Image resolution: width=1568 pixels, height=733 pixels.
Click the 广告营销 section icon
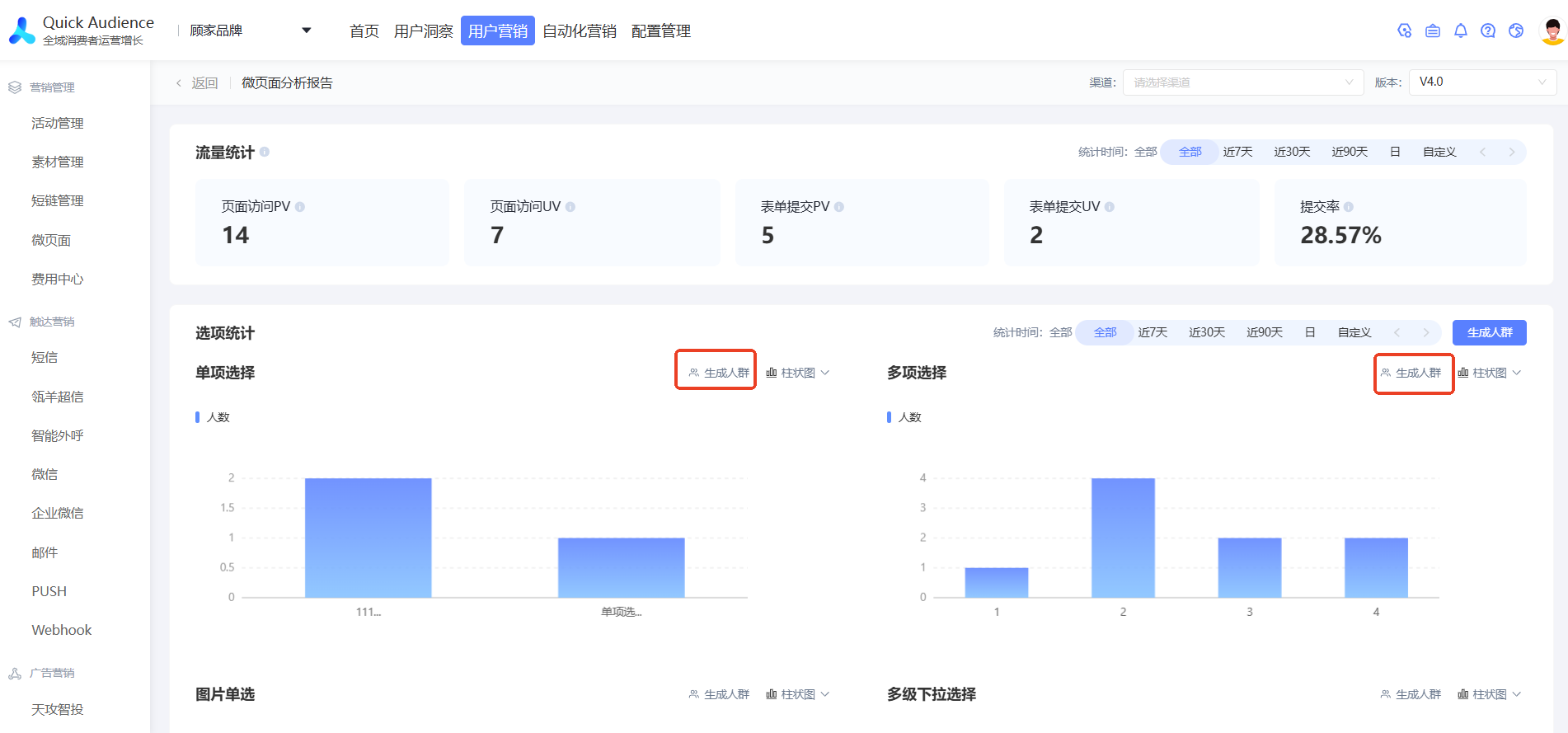[x=15, y=673]
